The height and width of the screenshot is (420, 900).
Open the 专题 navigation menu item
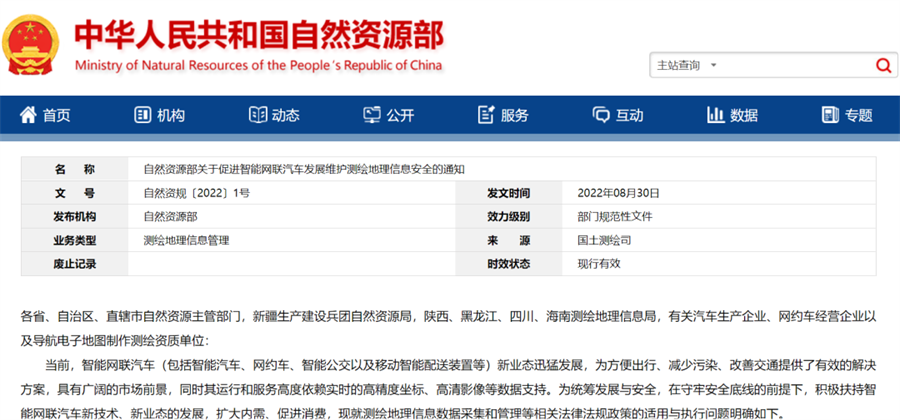[847, 115]
